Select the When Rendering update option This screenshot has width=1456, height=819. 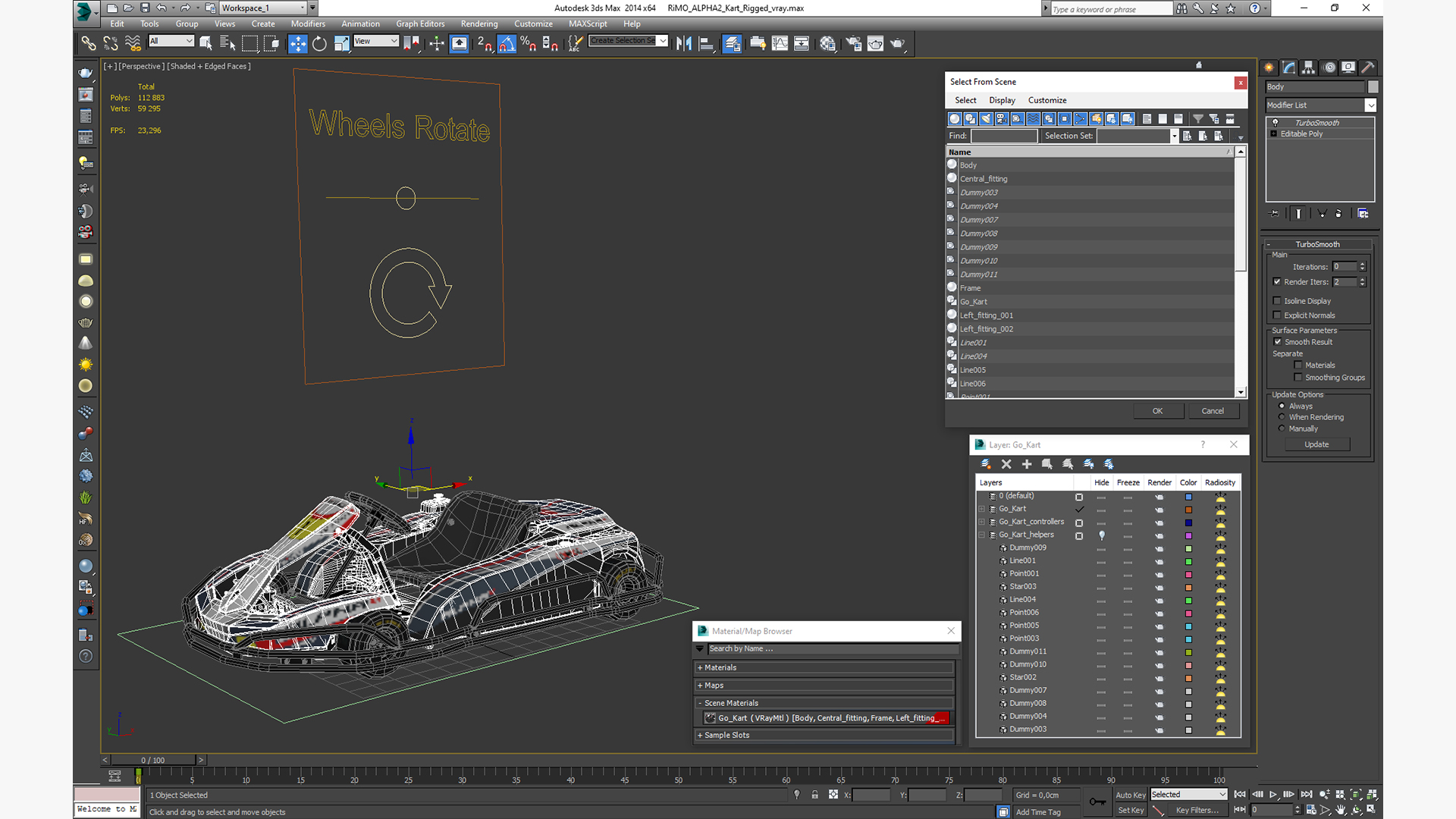(1282, 417)
